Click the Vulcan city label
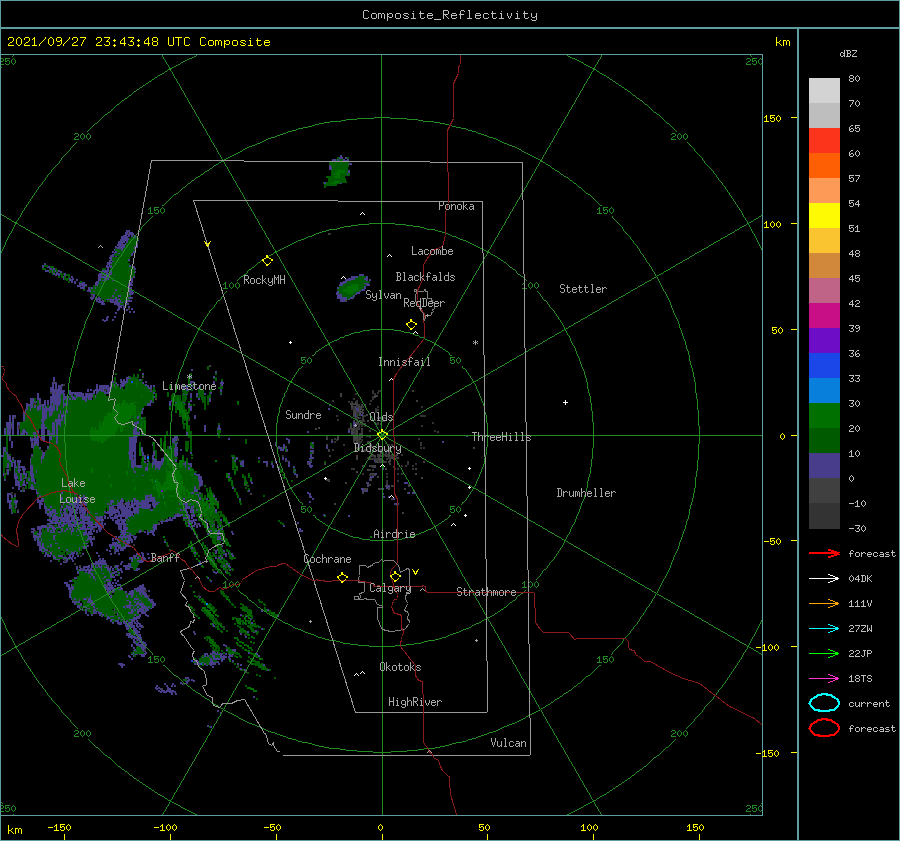Screen dimensions: 900x841 pyautogui.click(x=508, y=743)
